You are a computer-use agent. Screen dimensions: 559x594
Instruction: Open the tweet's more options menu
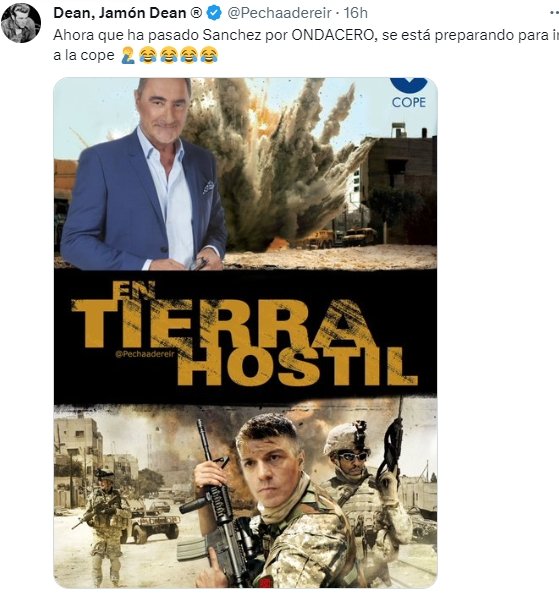554,13
